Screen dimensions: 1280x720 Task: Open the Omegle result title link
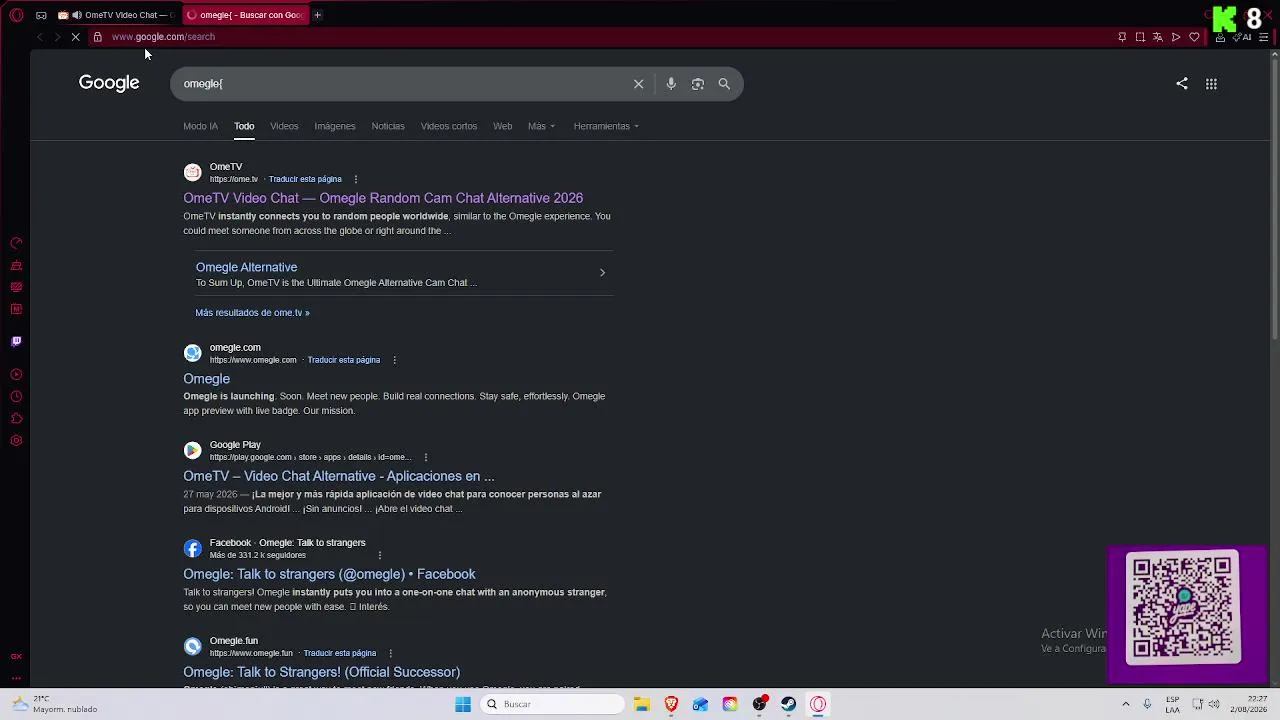pos(206,379)
